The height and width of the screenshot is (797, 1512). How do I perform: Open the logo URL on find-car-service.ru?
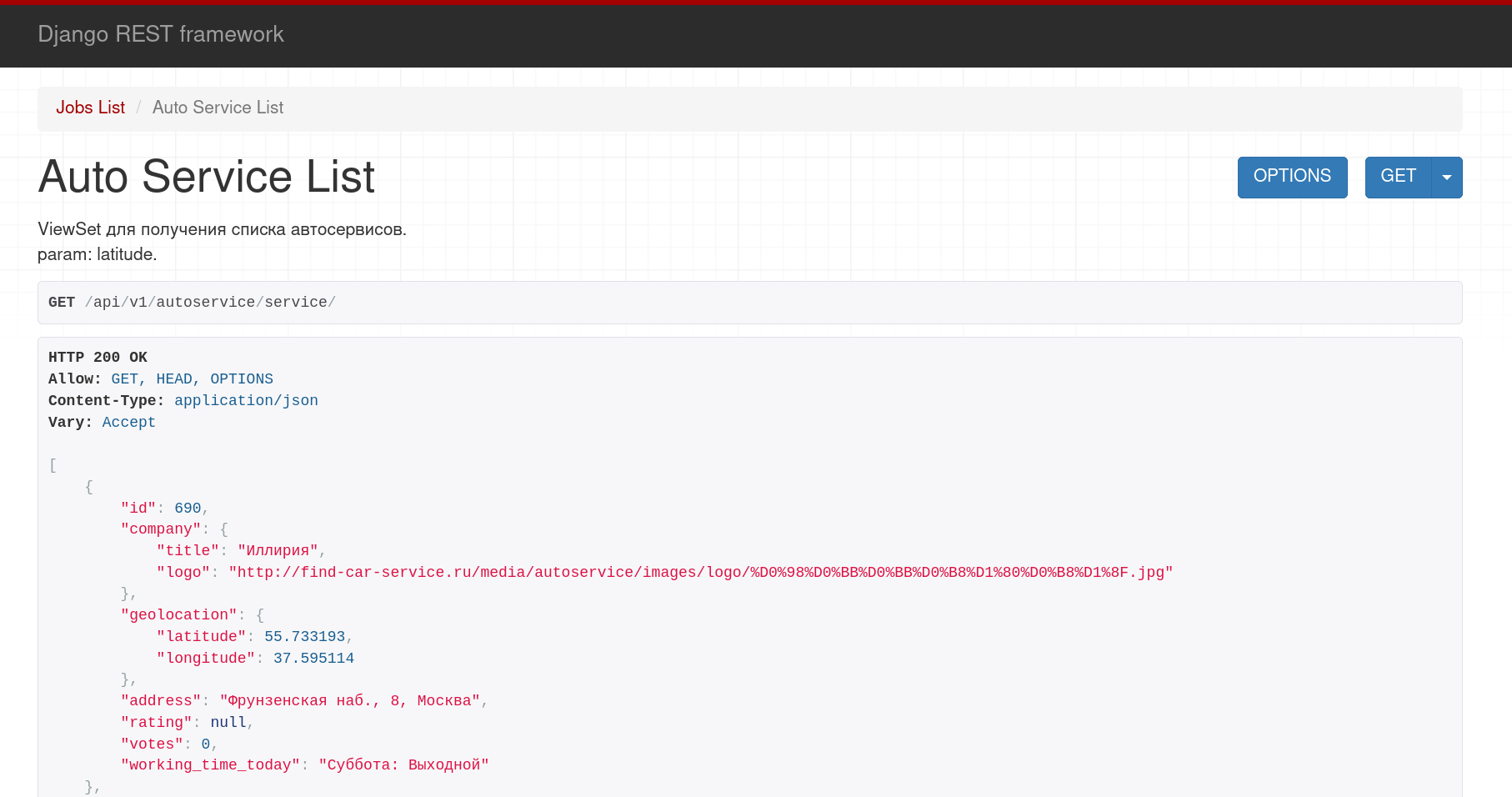click(700, 573)
